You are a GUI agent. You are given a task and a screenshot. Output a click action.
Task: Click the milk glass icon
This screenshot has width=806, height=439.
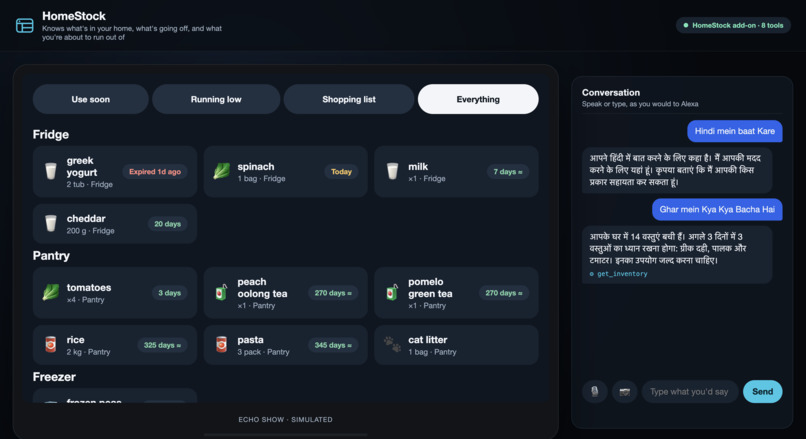click(392, 171)
